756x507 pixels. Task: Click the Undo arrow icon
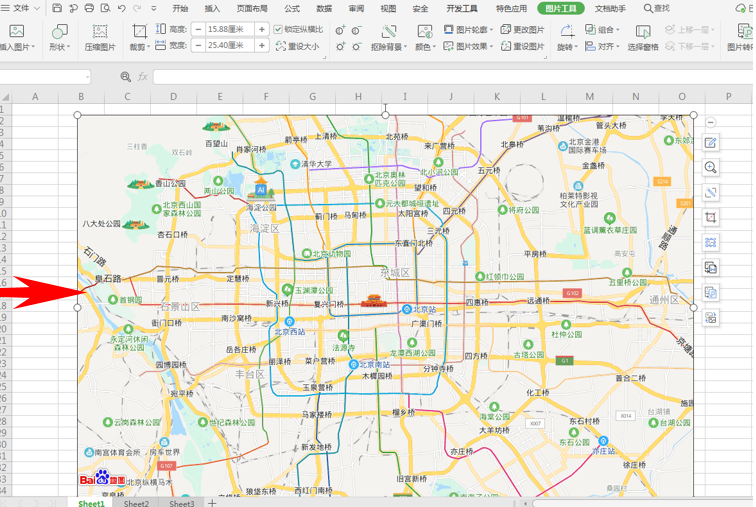(x=122, y=8)
